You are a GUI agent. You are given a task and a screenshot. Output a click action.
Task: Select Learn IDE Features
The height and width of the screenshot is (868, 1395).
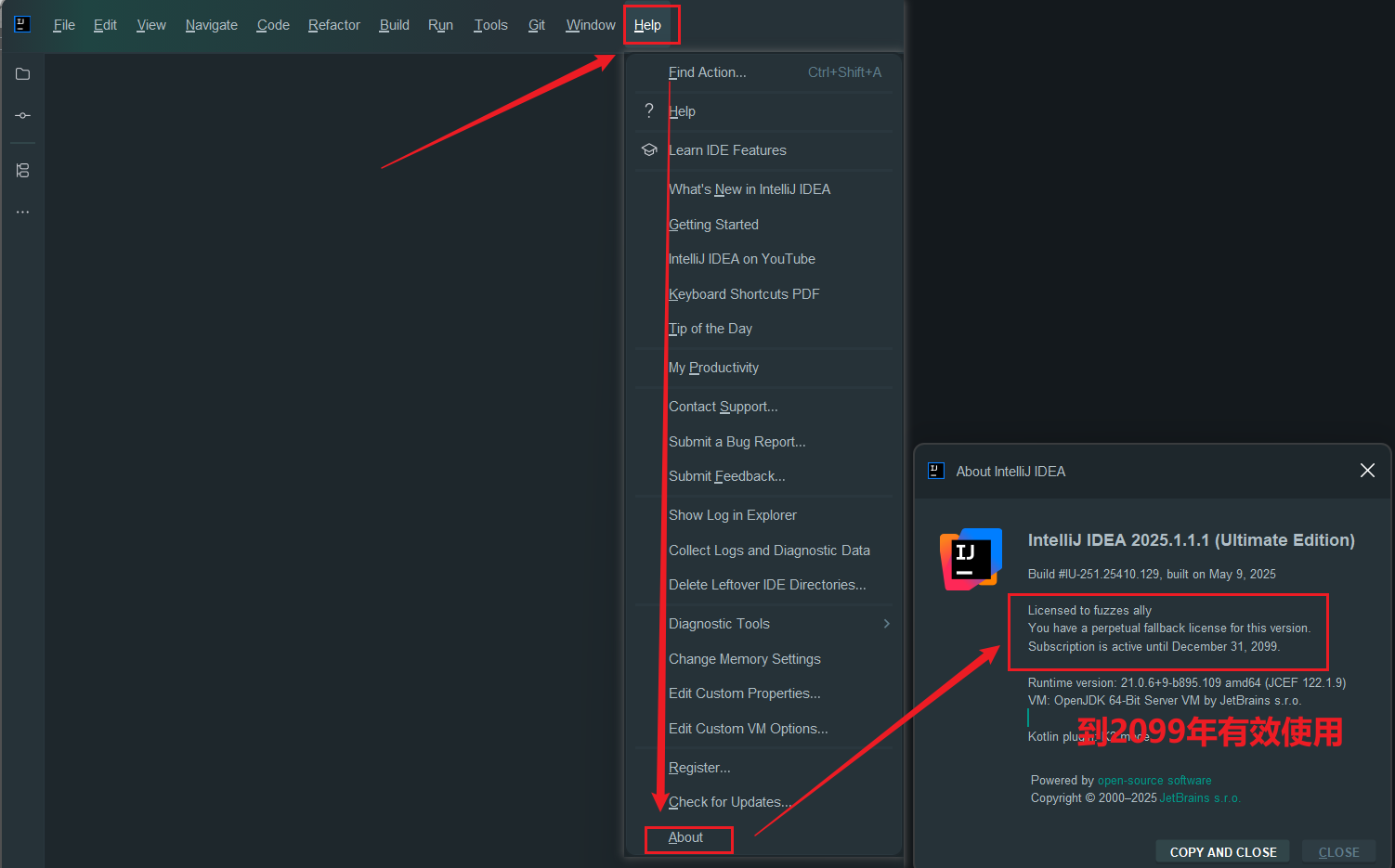(x=763, y=150)
